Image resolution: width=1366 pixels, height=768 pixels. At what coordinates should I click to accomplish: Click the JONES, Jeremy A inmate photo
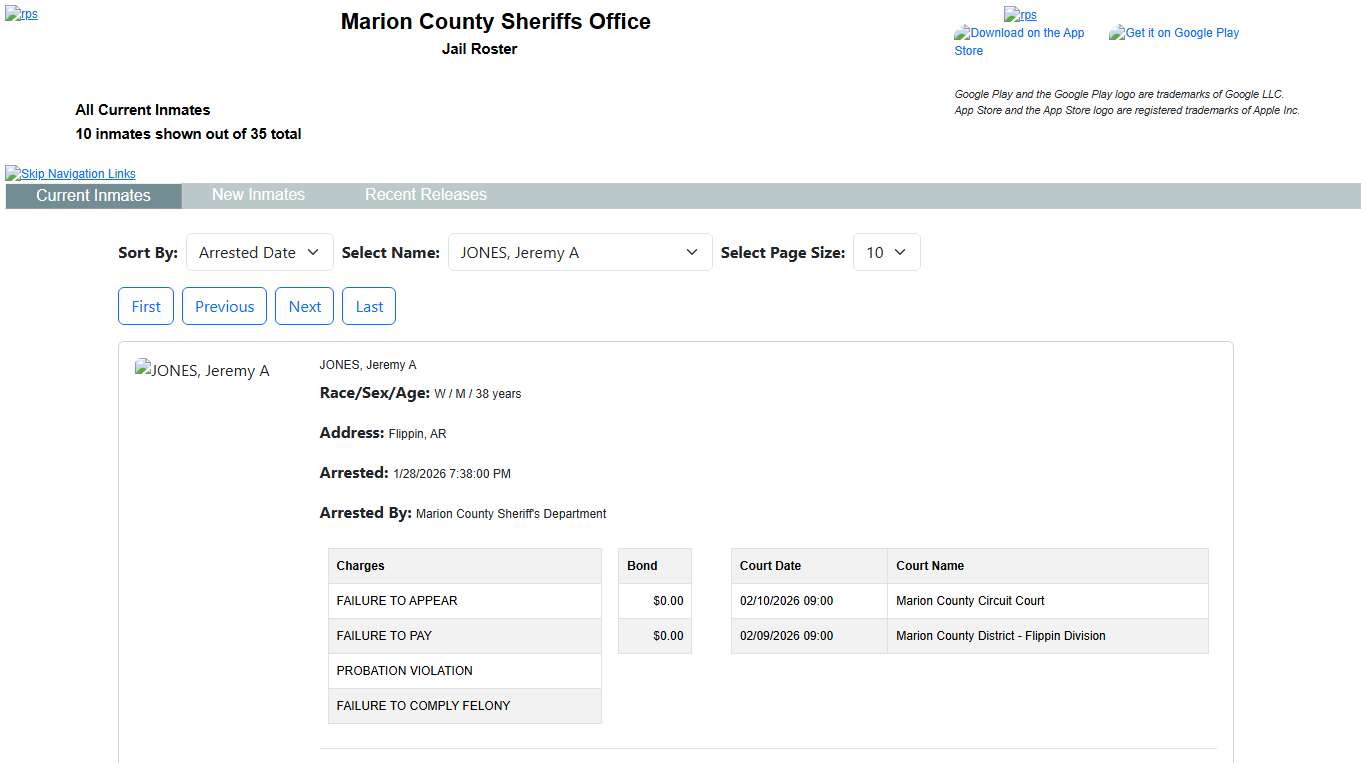(203, 371)
